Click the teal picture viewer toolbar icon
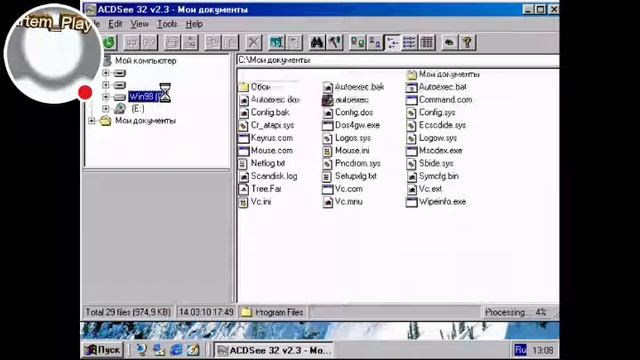640x360 pixels. [277, 42]
